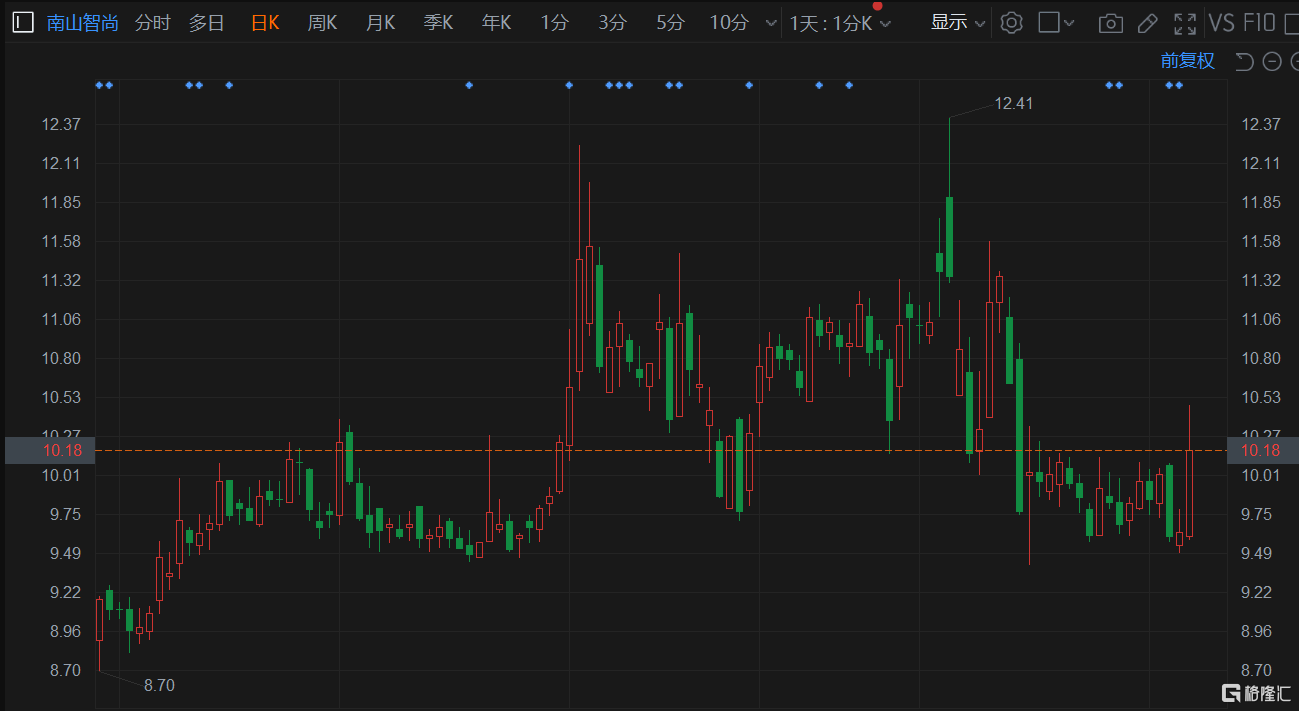Open the VS comparison tool
This screenshot has height=711, width=1299.
(1221, 23)
